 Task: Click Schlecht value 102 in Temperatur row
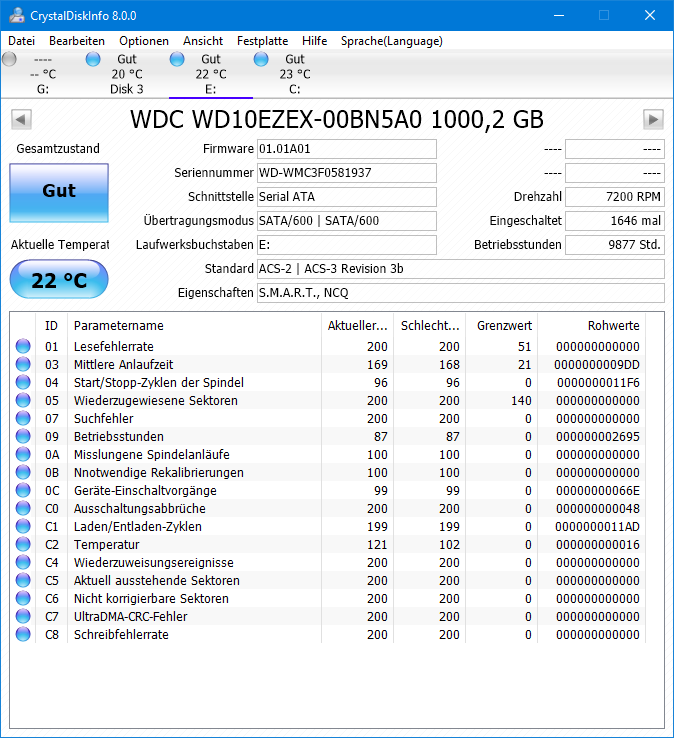click(x=449, y=545)
